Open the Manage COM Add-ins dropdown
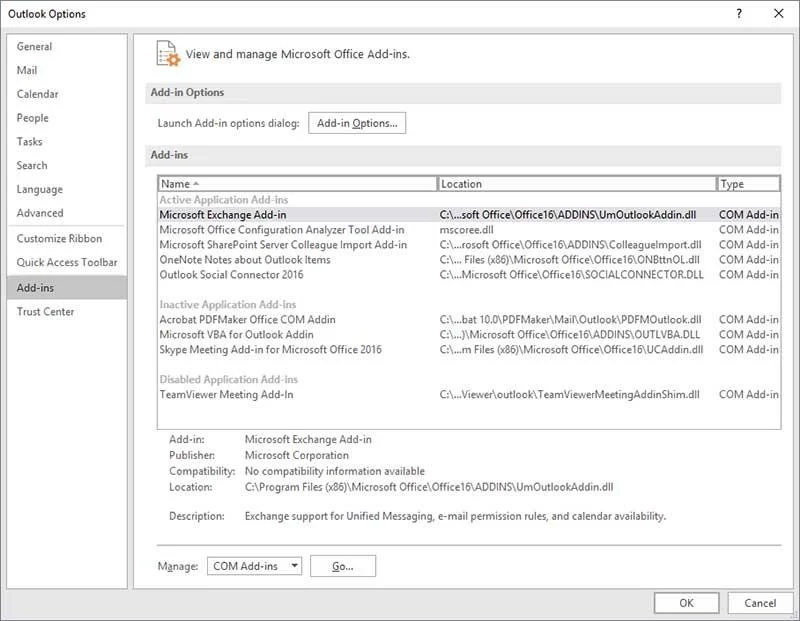Screen dimensions: 800x621 click(x=254, y=566)
